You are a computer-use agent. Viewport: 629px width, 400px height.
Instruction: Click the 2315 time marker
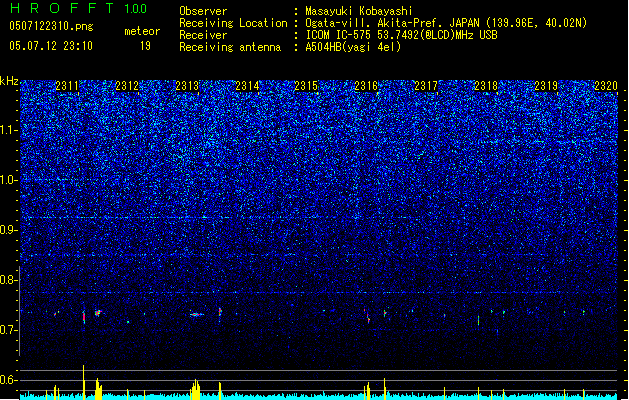[x=306, y=85]
